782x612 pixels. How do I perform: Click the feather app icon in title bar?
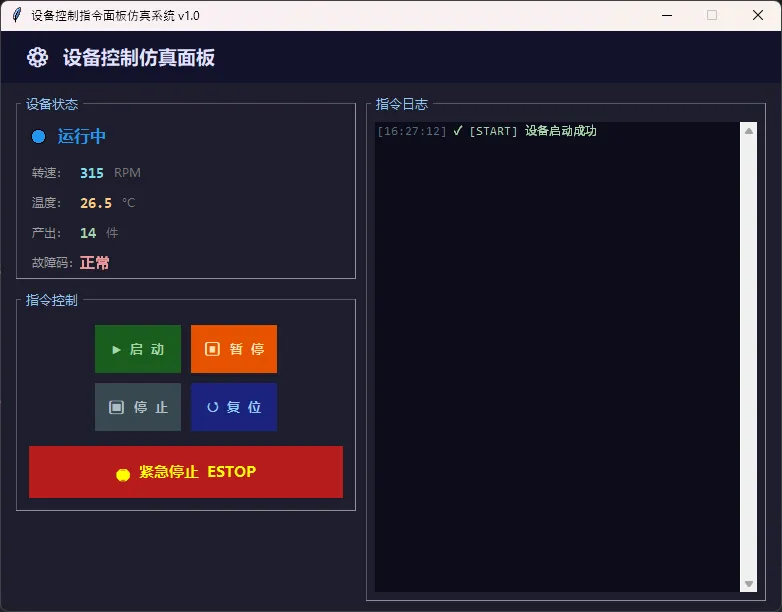(x=16, y=15)
